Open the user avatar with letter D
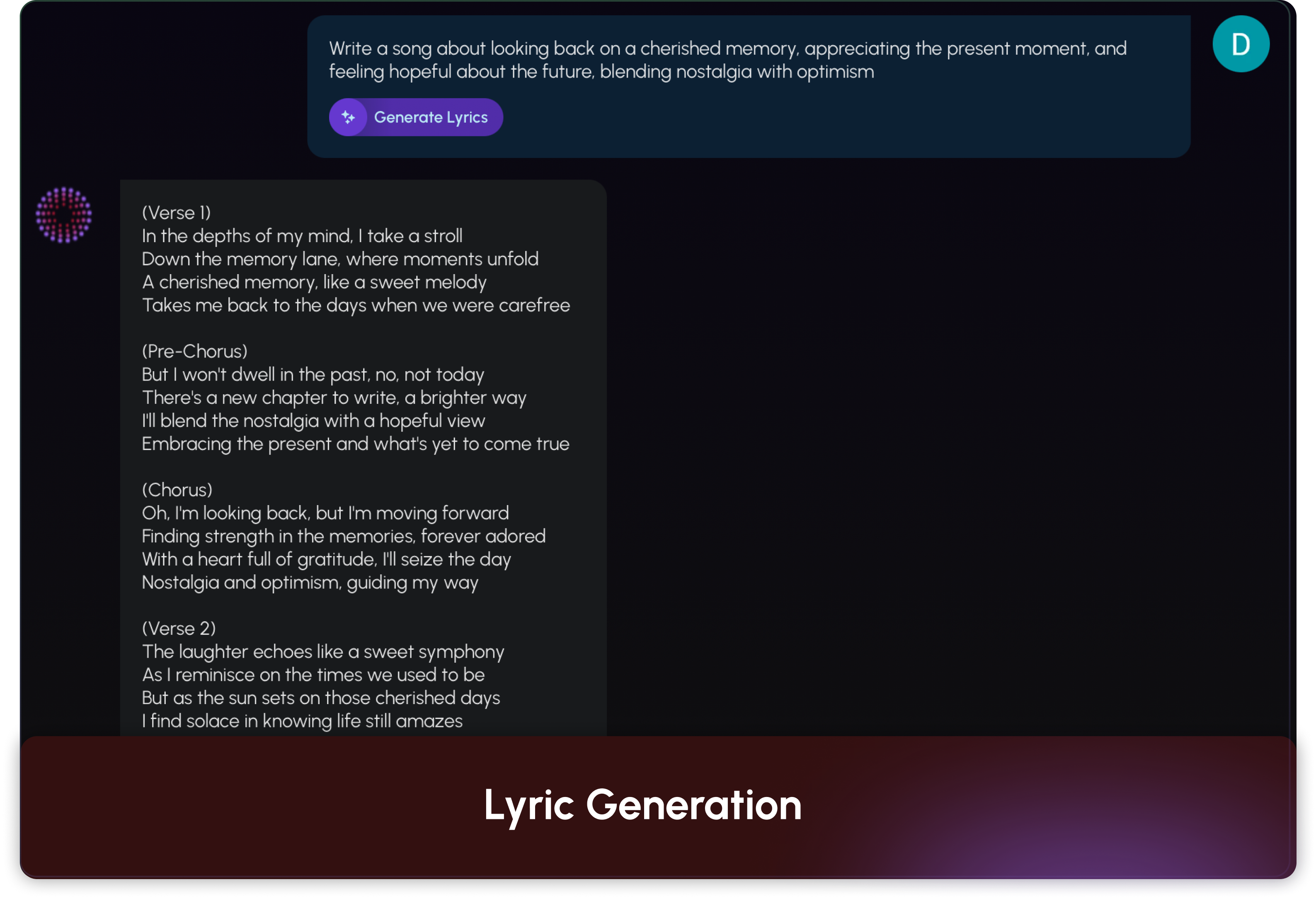This screenshot has height=899, width=1316. 1240,44
